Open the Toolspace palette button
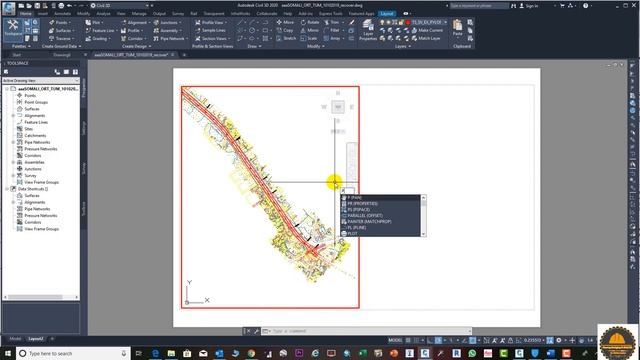Image resolution: width=640 pixels, height=360 pixels. [x=13, y=29]
